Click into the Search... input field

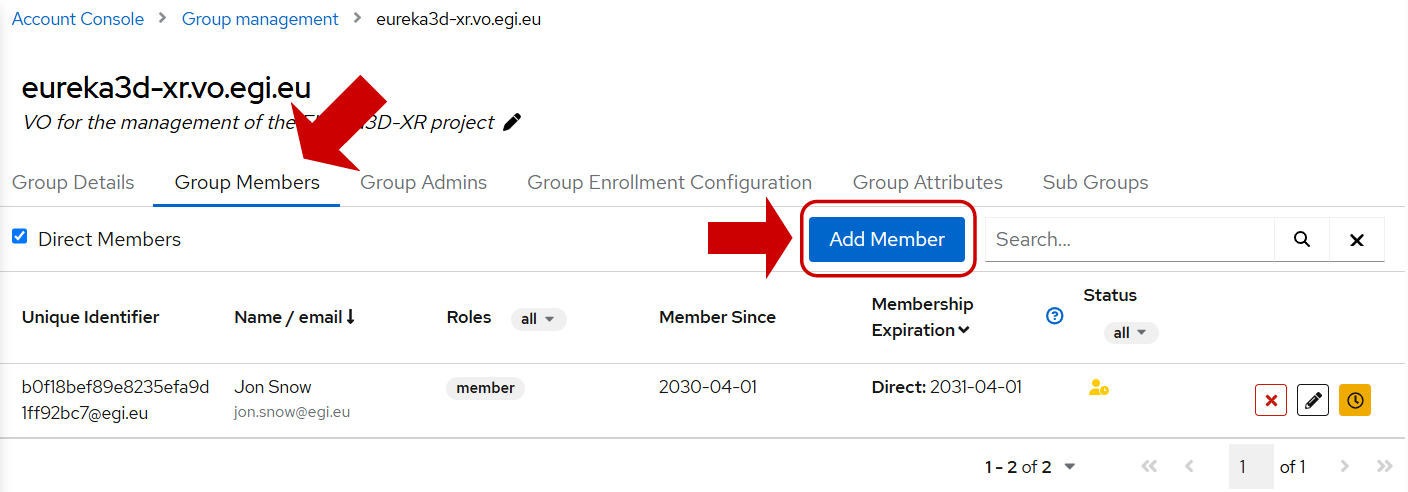click(1130, 240)
